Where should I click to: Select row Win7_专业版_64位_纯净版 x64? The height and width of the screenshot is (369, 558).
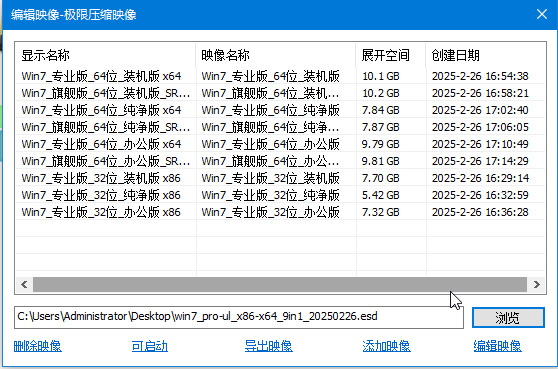280,110
